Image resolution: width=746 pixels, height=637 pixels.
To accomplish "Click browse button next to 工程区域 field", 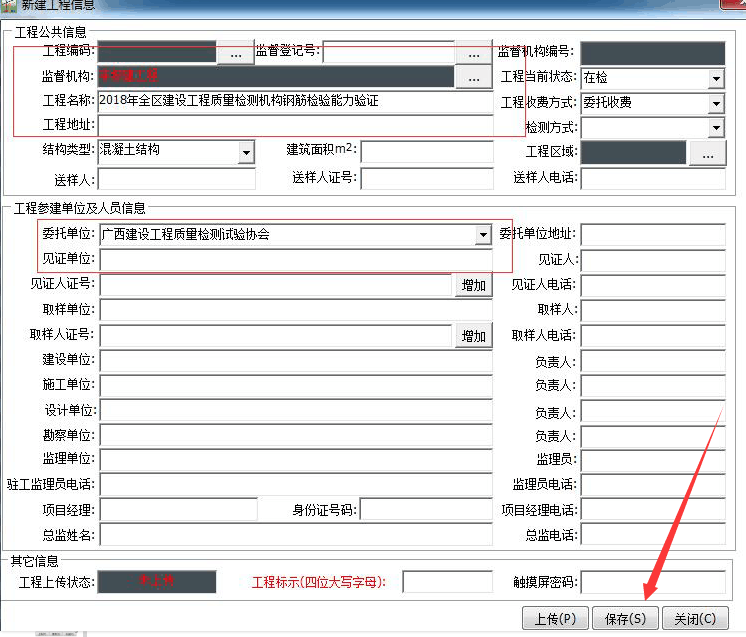I will pyautogui.click(x=707, y=153).
